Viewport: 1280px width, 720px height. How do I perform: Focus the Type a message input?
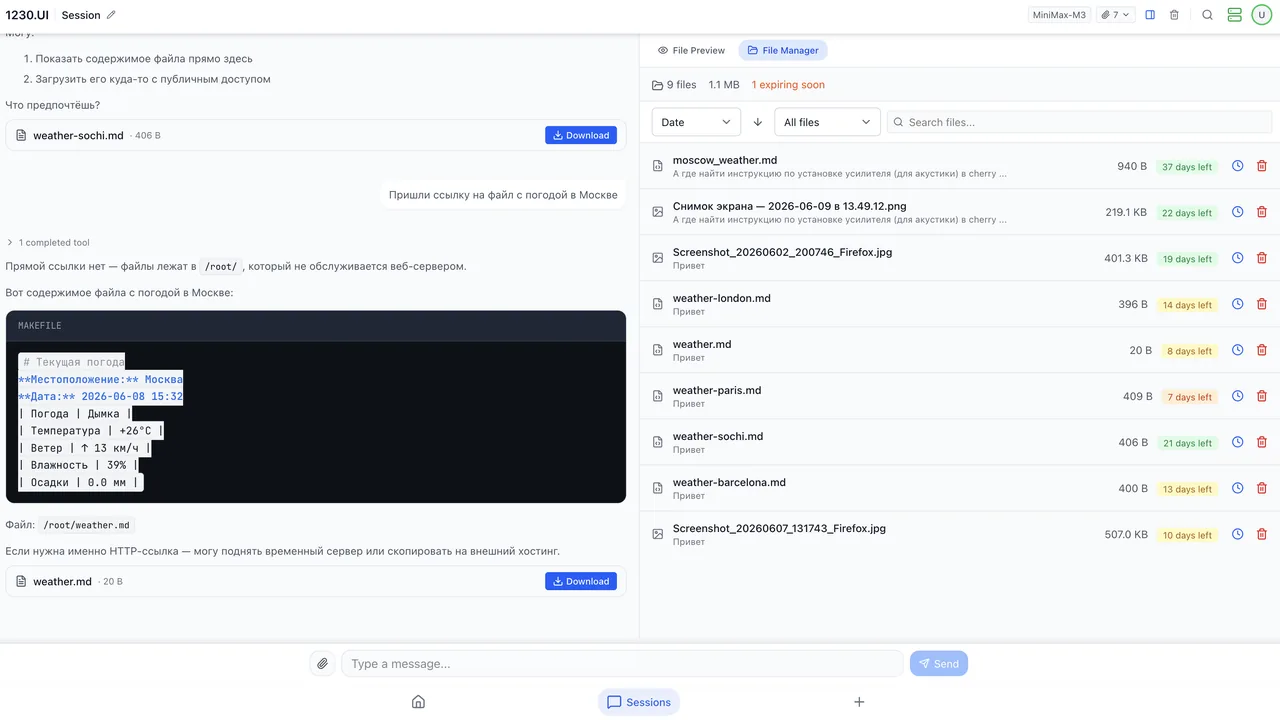(x=622, y=664)
